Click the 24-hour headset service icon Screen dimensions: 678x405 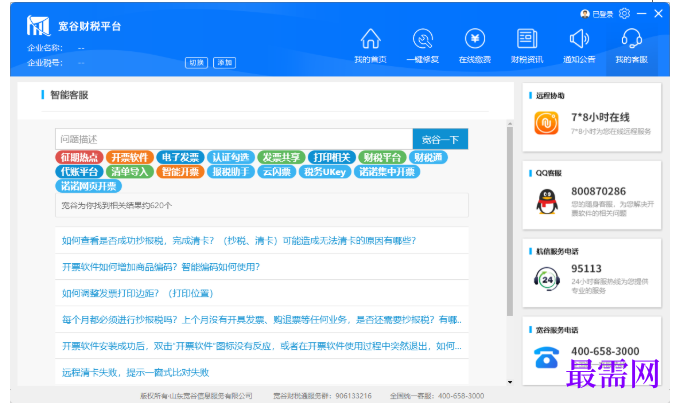tap(547, 279)
